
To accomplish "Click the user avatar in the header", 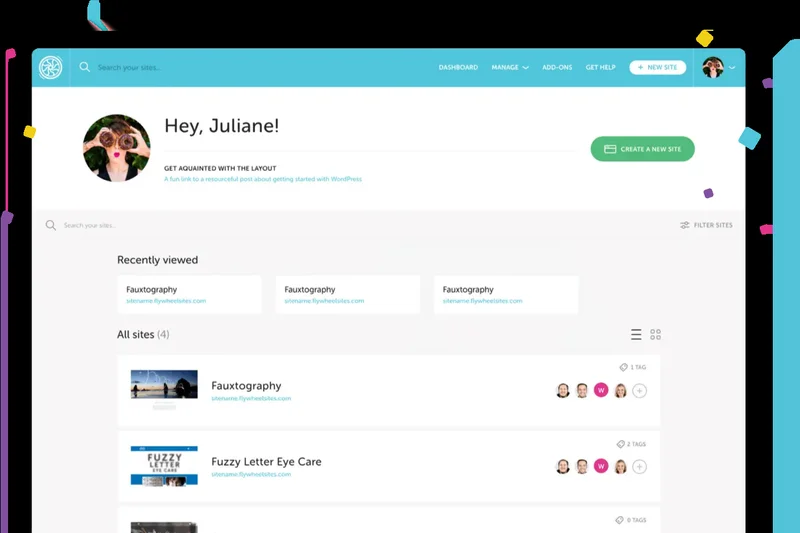I will [712, 67].
